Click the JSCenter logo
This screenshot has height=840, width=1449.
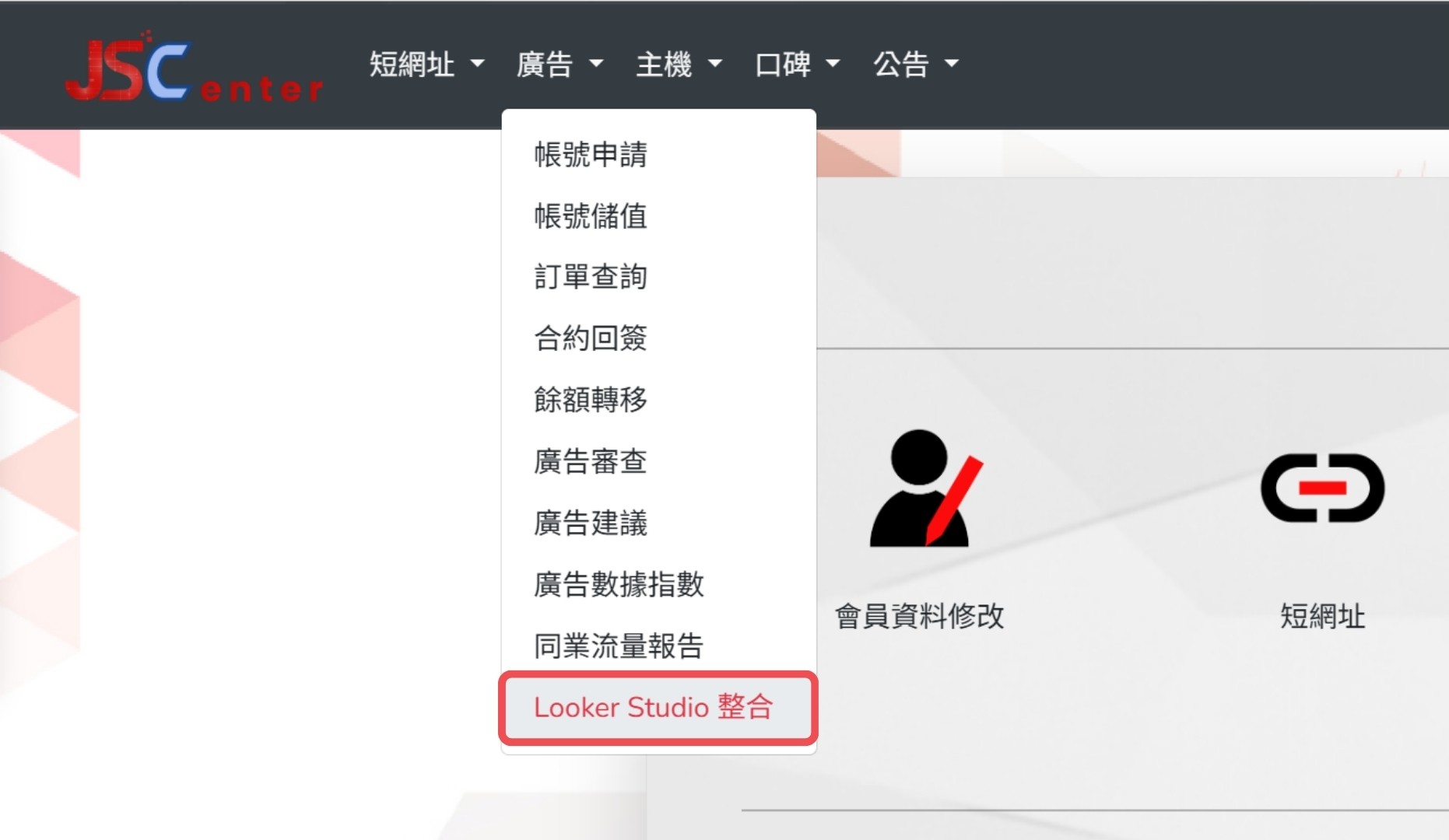[x=193, y=68]
